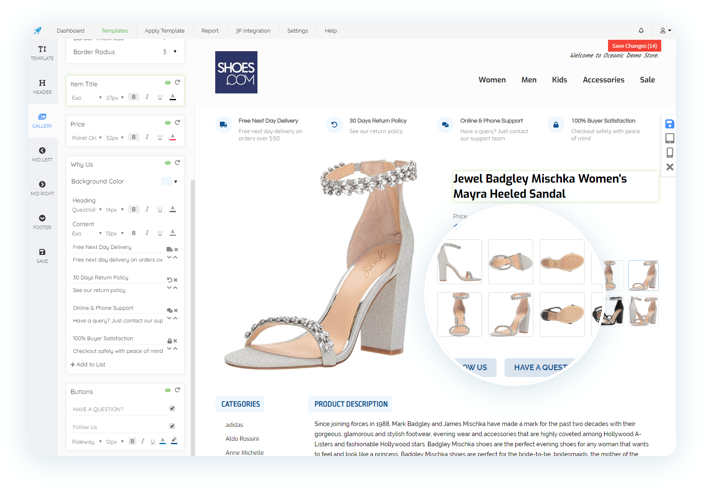The height and width of the screenshot is (488, 704).
Task: Open the Report menu
Action: tap(210, 31)
